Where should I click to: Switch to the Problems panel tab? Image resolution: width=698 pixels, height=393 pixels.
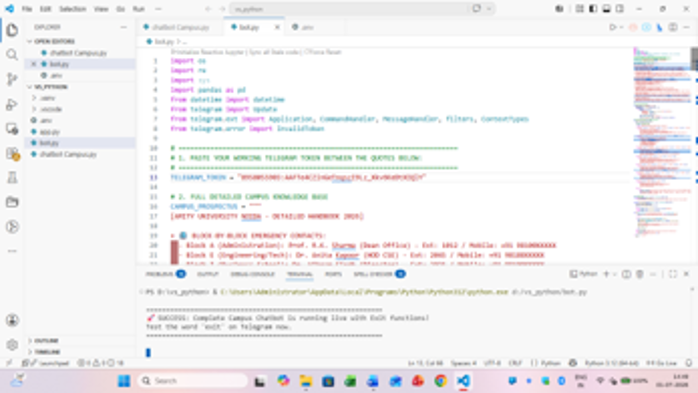(x=165, y=274)
